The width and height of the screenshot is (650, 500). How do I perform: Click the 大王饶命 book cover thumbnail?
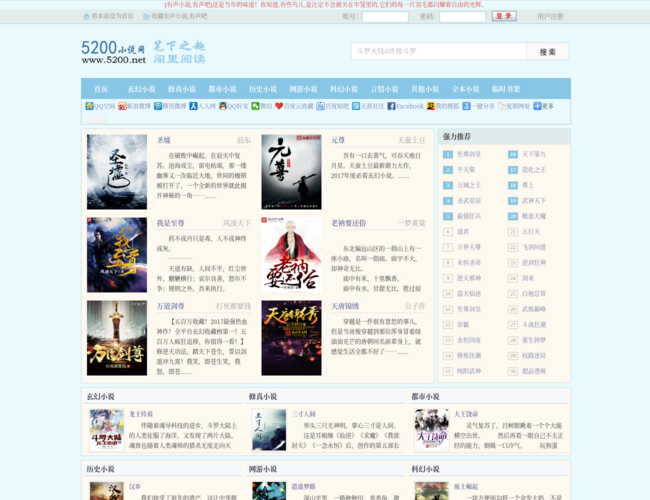pyautogui.click(x=432, y=430)
